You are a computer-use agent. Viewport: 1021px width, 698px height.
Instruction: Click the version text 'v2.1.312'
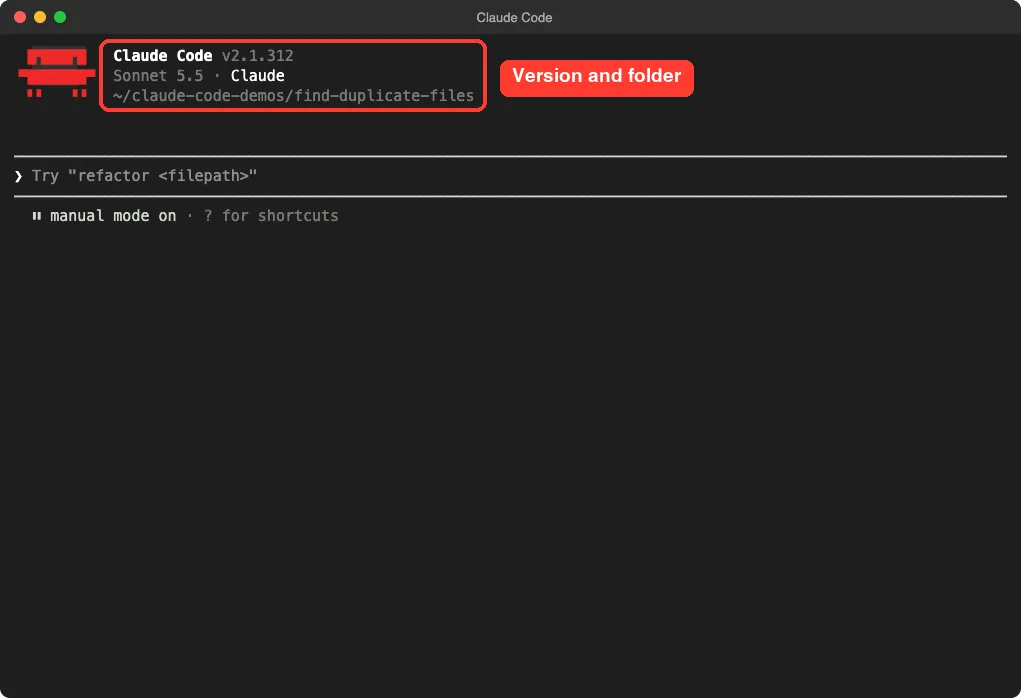[x=257, y=56]
